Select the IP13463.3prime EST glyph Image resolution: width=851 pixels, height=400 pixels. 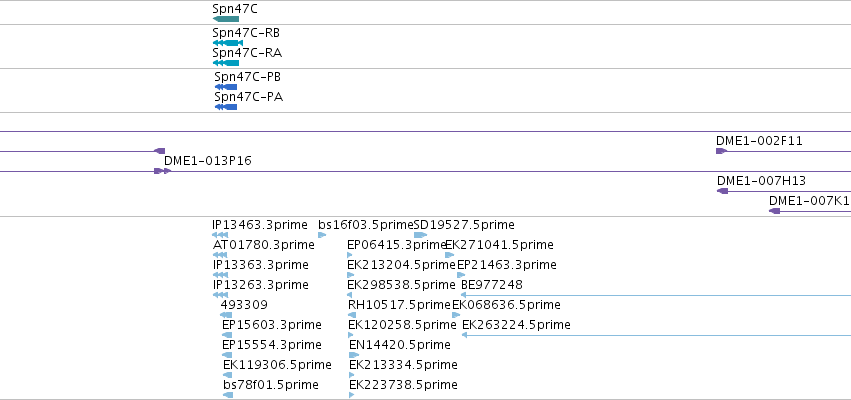[220, 235]
